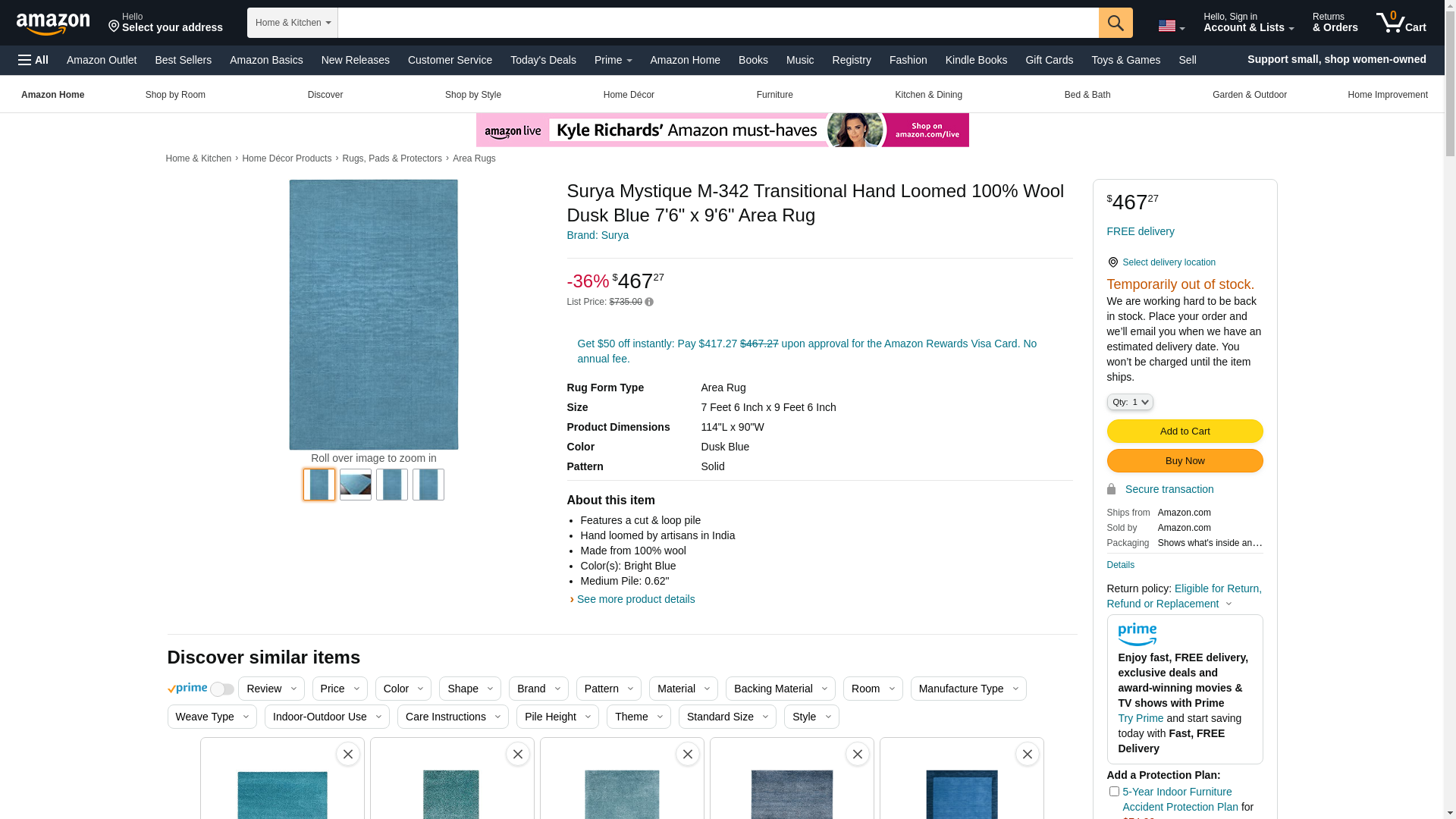Click the search magnifier button
This screenshot has width=1456, height=819.
[1115, 23]
